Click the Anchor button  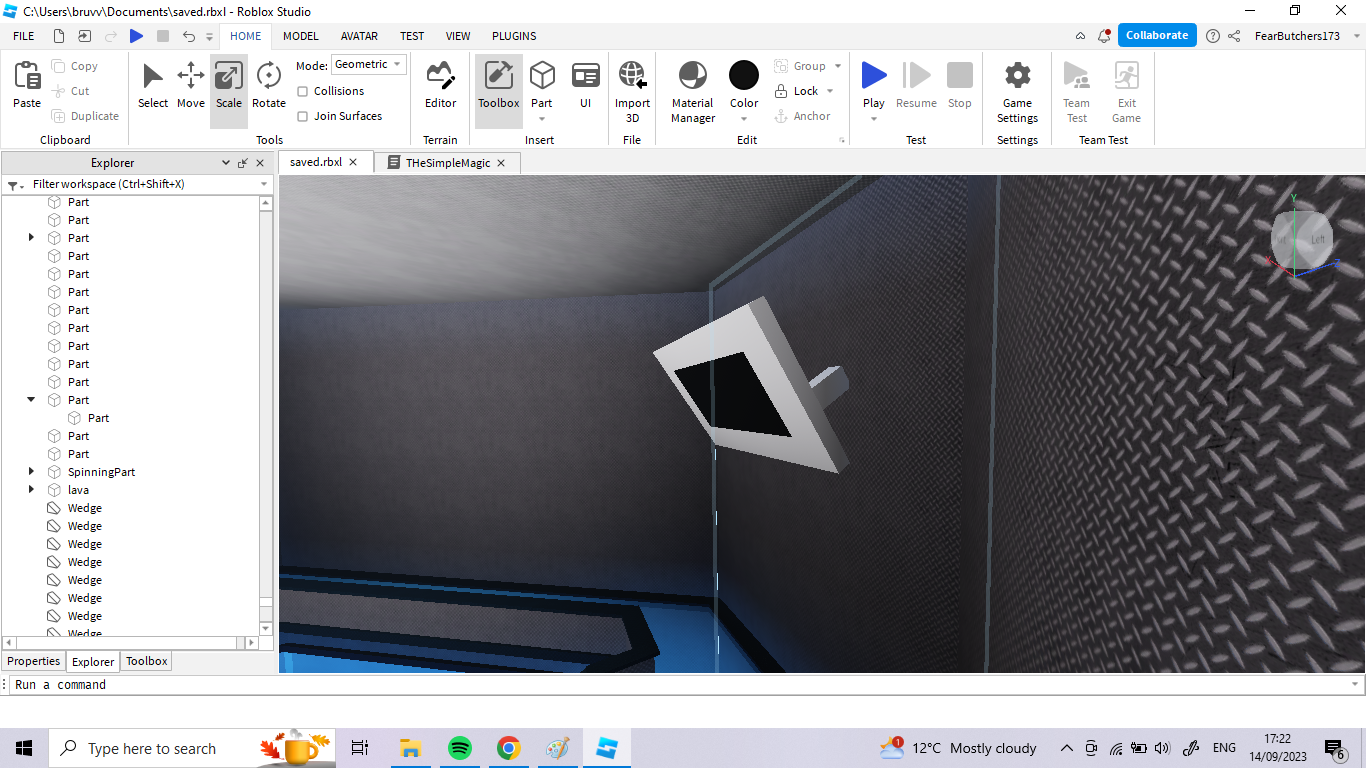tap(803, 116)
